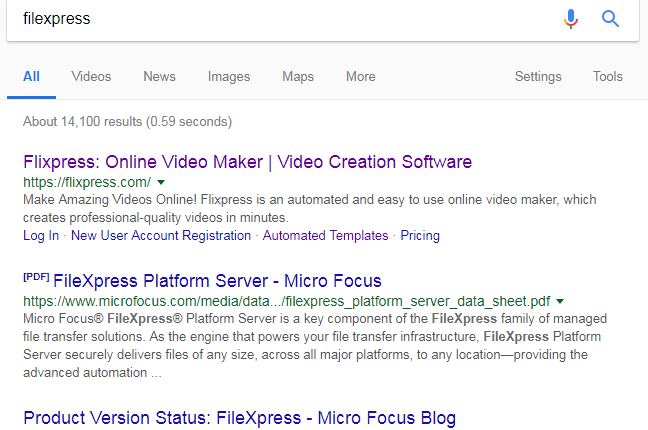Open the Maps tab
648x430 pixels.
[298, 76]
